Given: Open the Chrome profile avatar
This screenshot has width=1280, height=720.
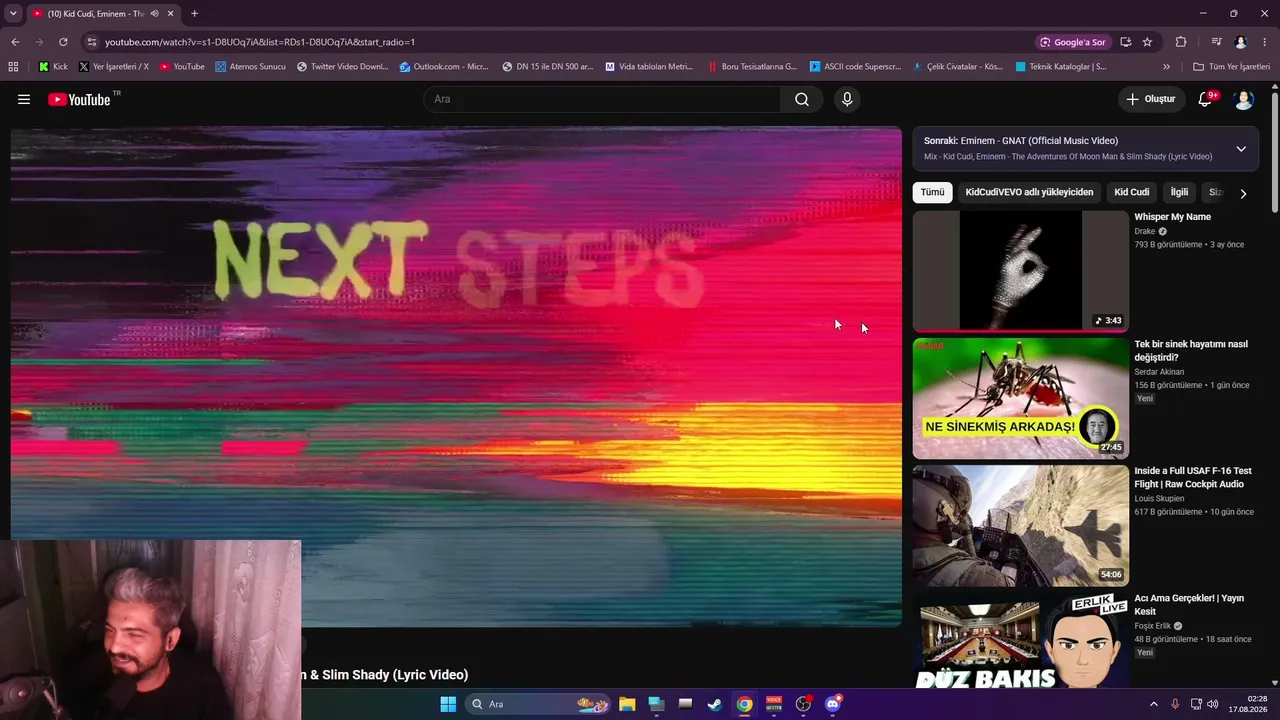Looking at the screenshot, I should [x=1241, y=42].
